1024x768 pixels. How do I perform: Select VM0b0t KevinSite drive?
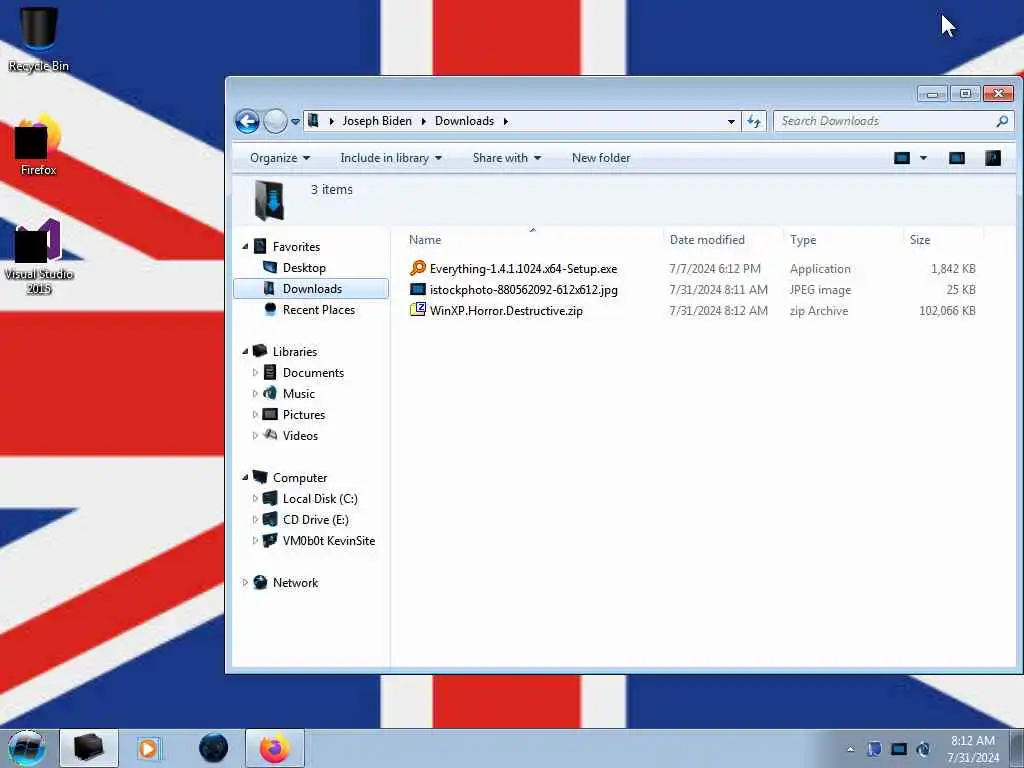pos(328,540)
